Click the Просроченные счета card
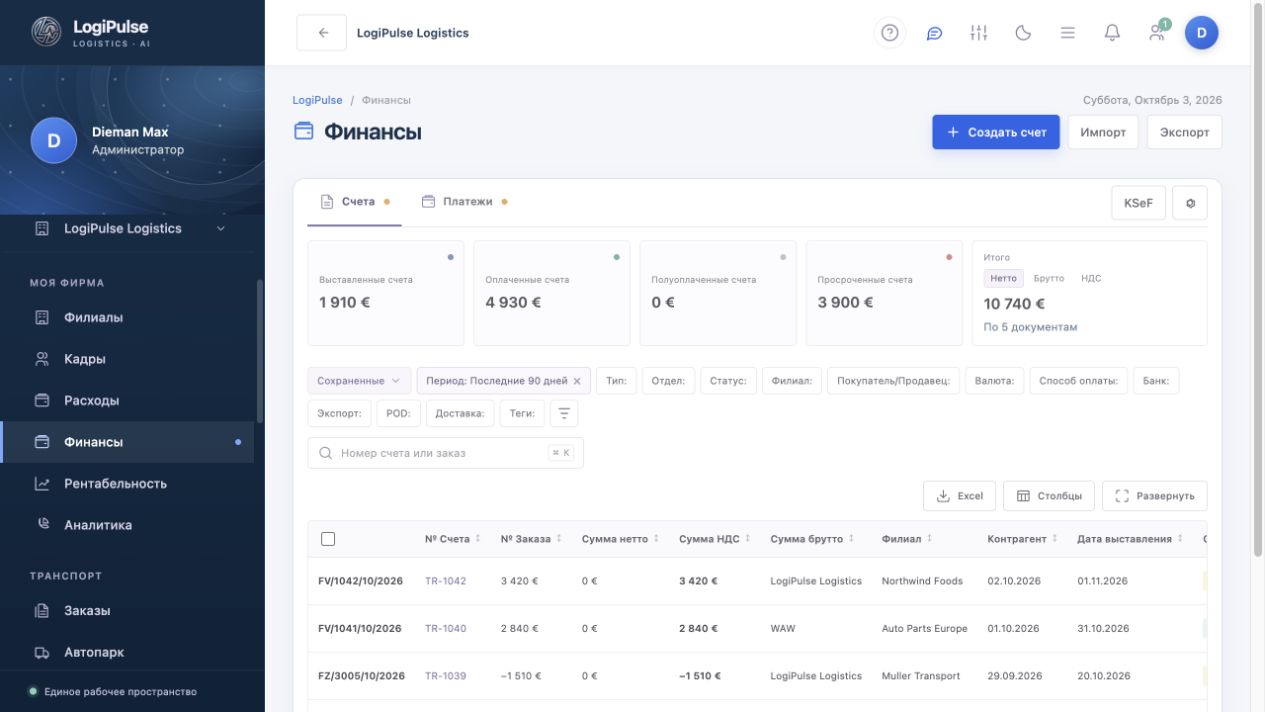The width and height of the screenshot is (1265, 712). (x=884, y=293)
